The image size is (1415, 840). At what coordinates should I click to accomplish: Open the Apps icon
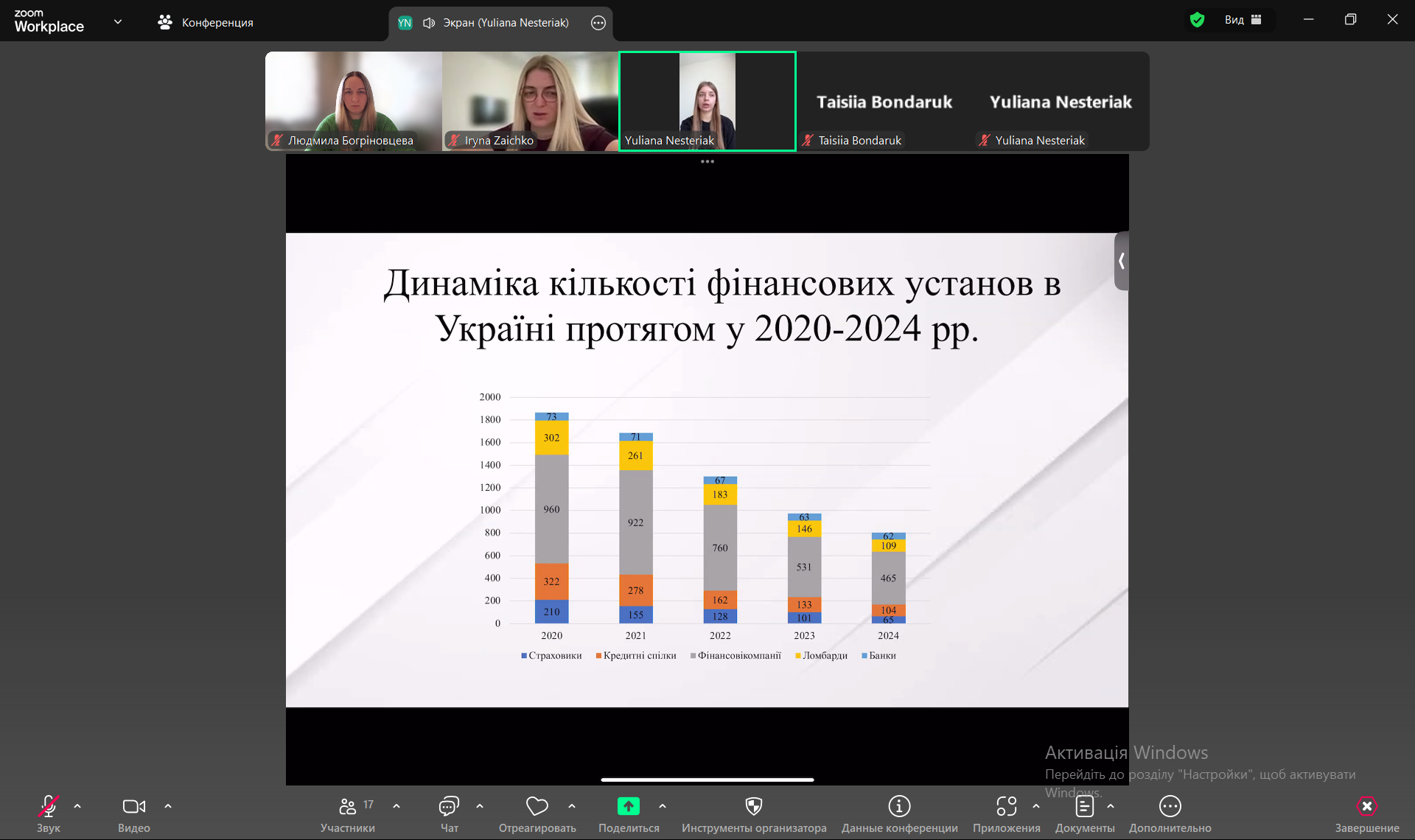click(x=1006, y=806)
